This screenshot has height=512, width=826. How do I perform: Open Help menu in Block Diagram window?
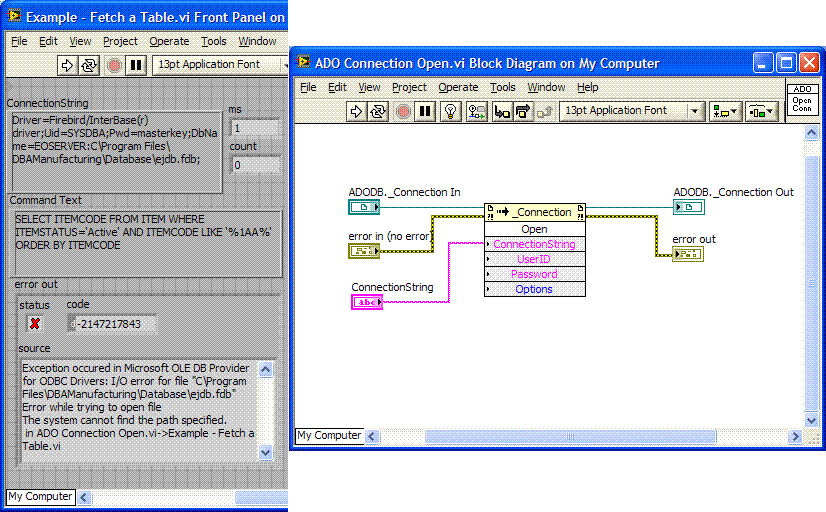(587, 87)
